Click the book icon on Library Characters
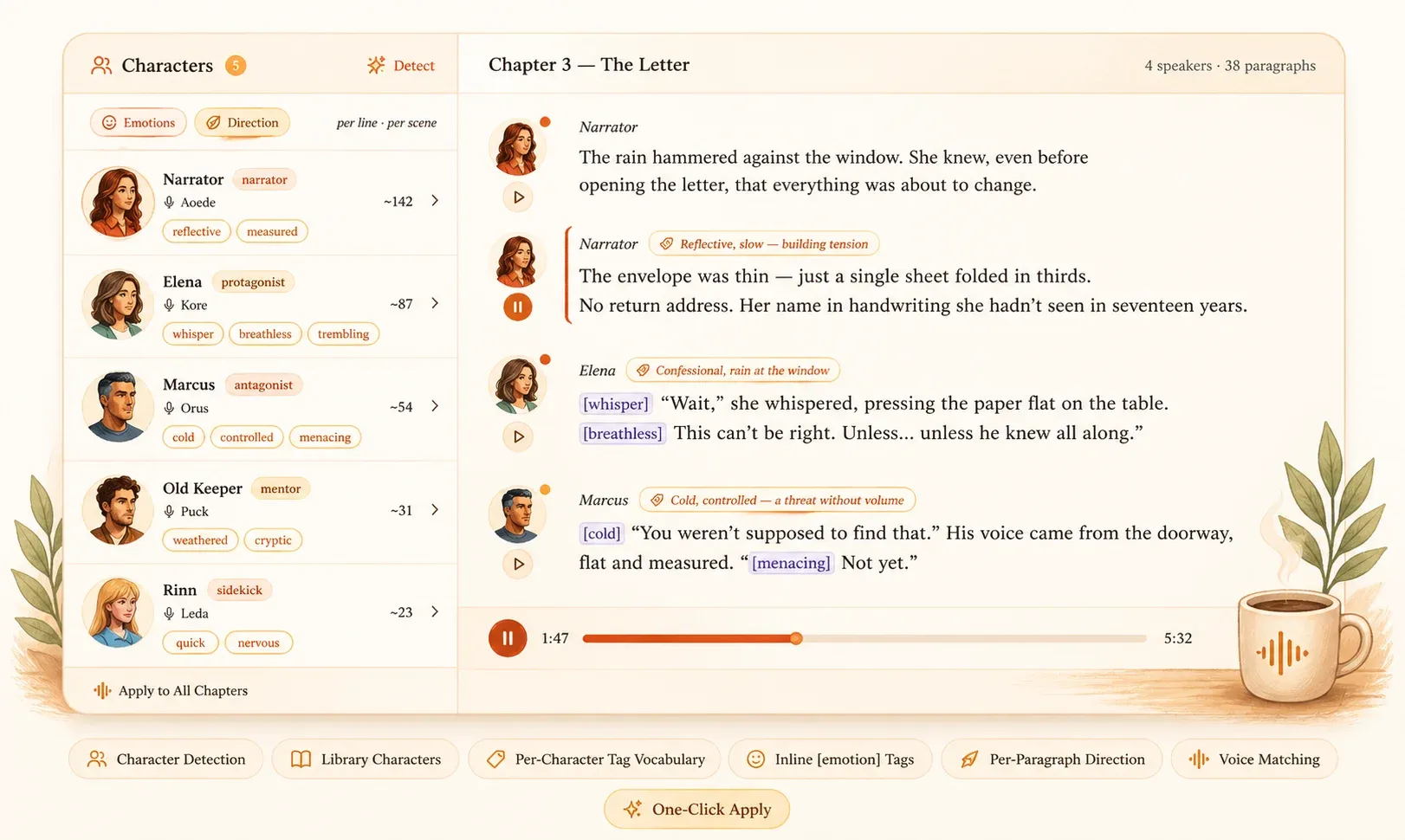The width and height of the screenshot is (1405, 840). (x=301, y=759)
